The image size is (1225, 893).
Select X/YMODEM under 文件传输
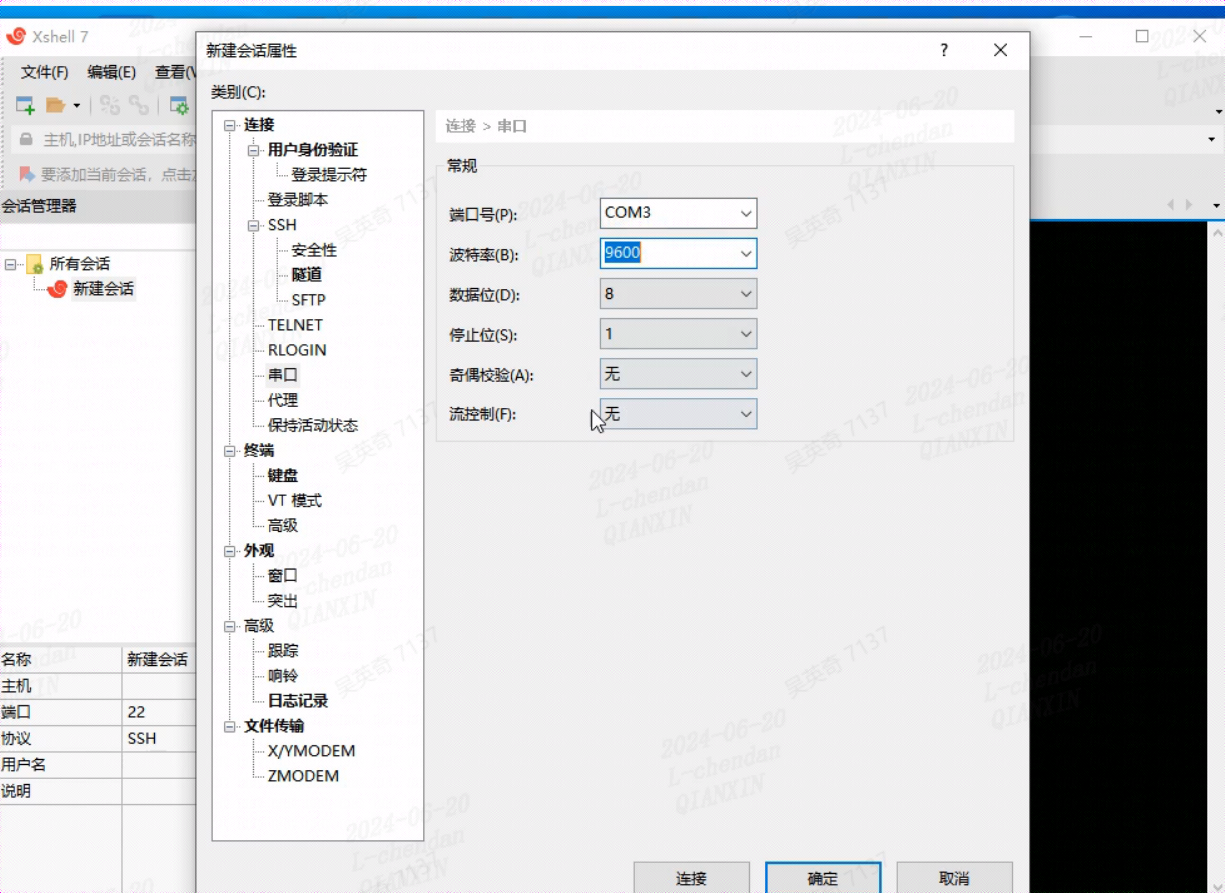click(x=312, y=751)
